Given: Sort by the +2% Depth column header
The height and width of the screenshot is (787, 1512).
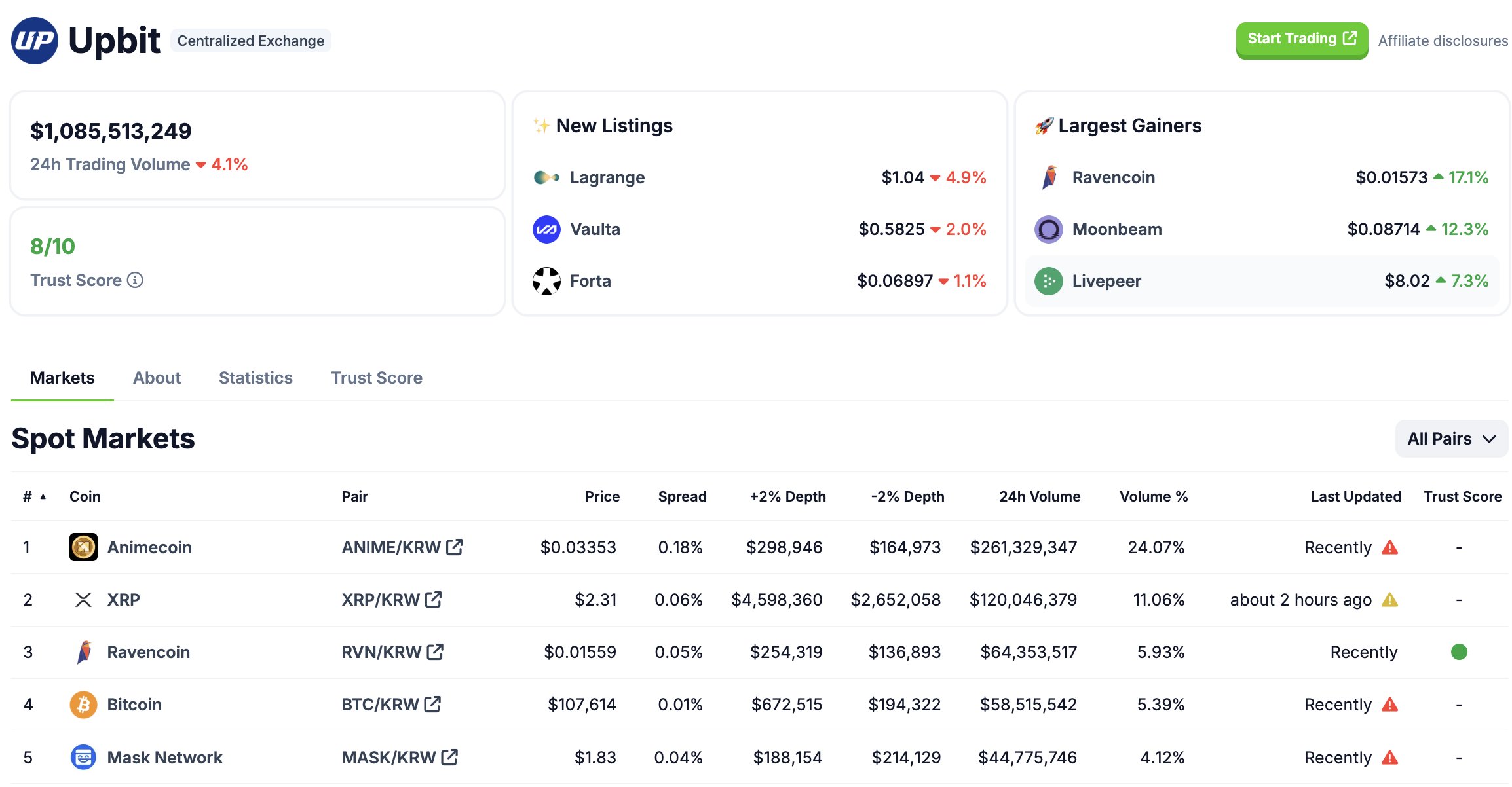Looking at the screenshot, I should point(787,496).
